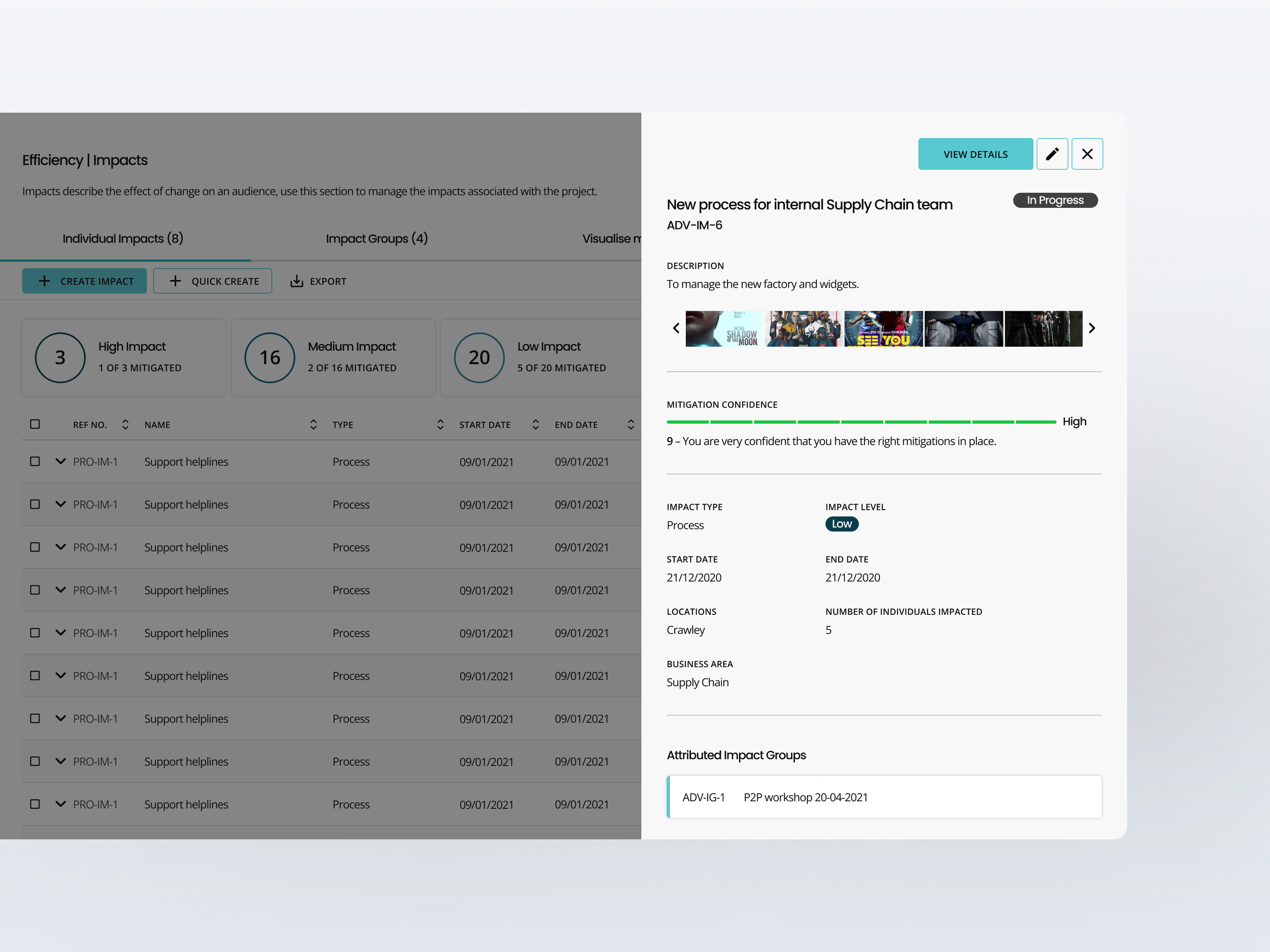
Task: Sort table by Ref No. column
Action: point(125,424)
